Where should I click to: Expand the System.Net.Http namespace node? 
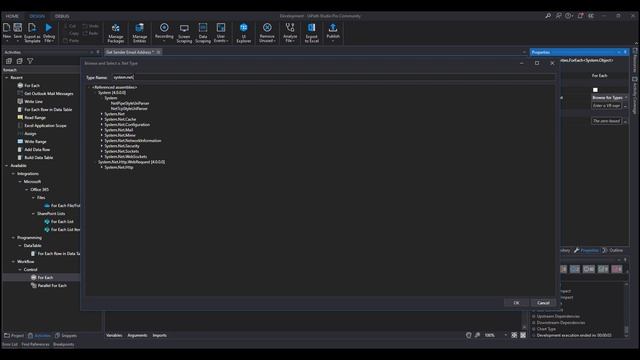coord(102,167)
